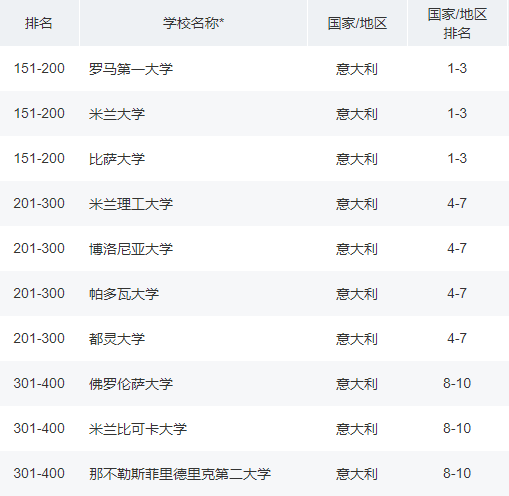The width and height of the screenshot is (509, 496).
Task: Click 博洛尼亚大学 school name
Action: click(x=131, y=249)
